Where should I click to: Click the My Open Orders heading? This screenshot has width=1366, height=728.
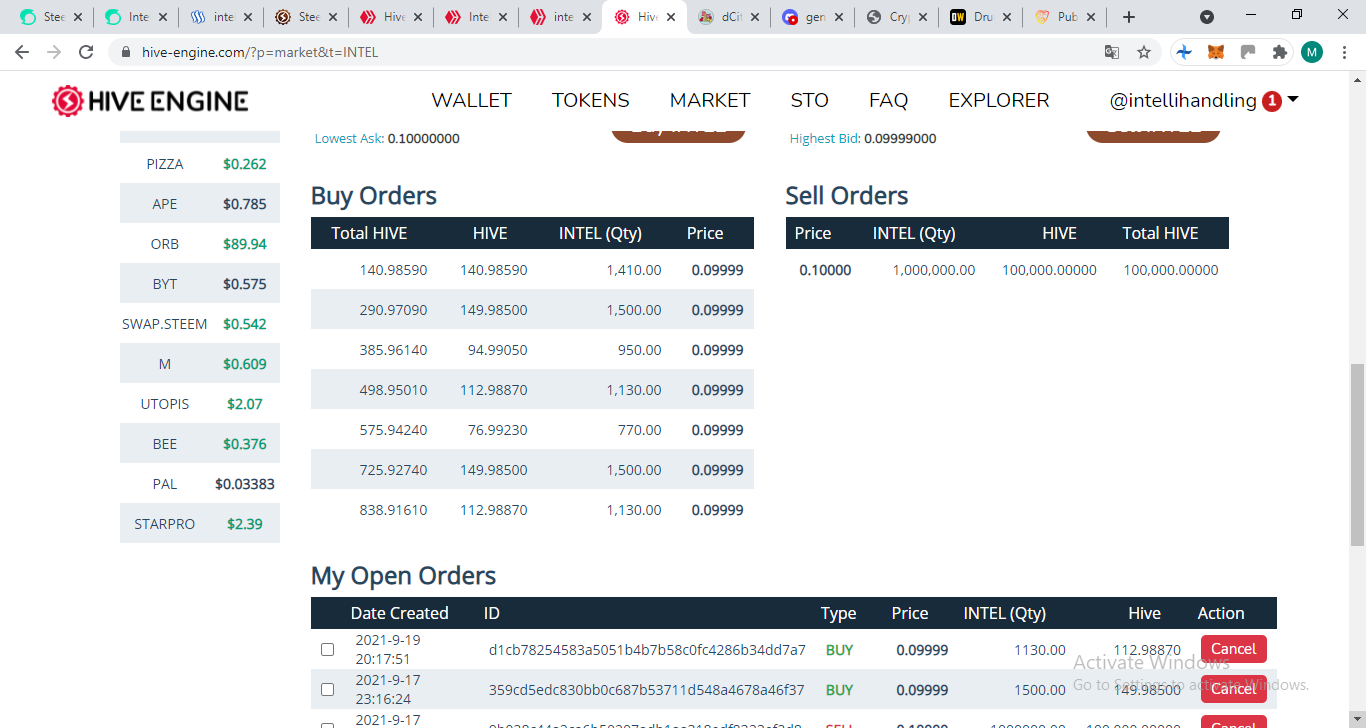point(403,576)
